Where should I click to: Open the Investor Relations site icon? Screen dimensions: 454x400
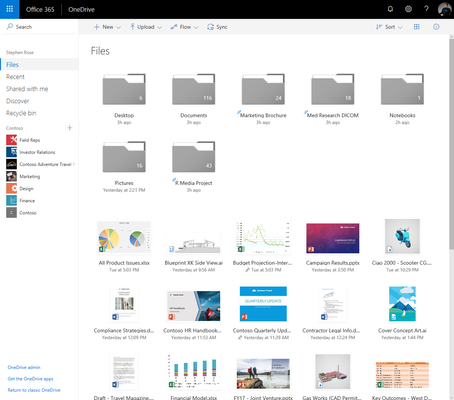(x=11, y=152)
